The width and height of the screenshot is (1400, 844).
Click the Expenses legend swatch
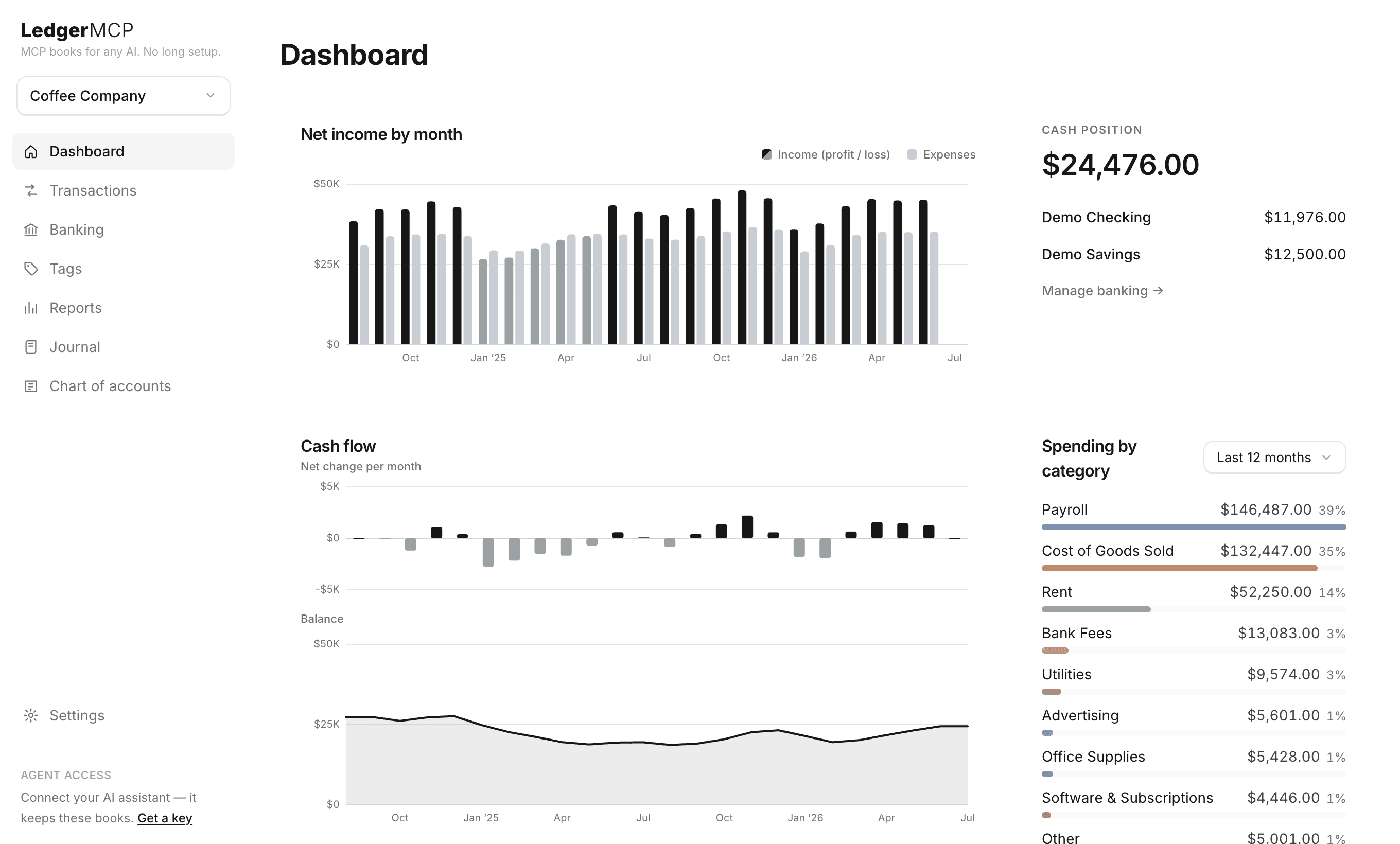[x=912, y=155]
